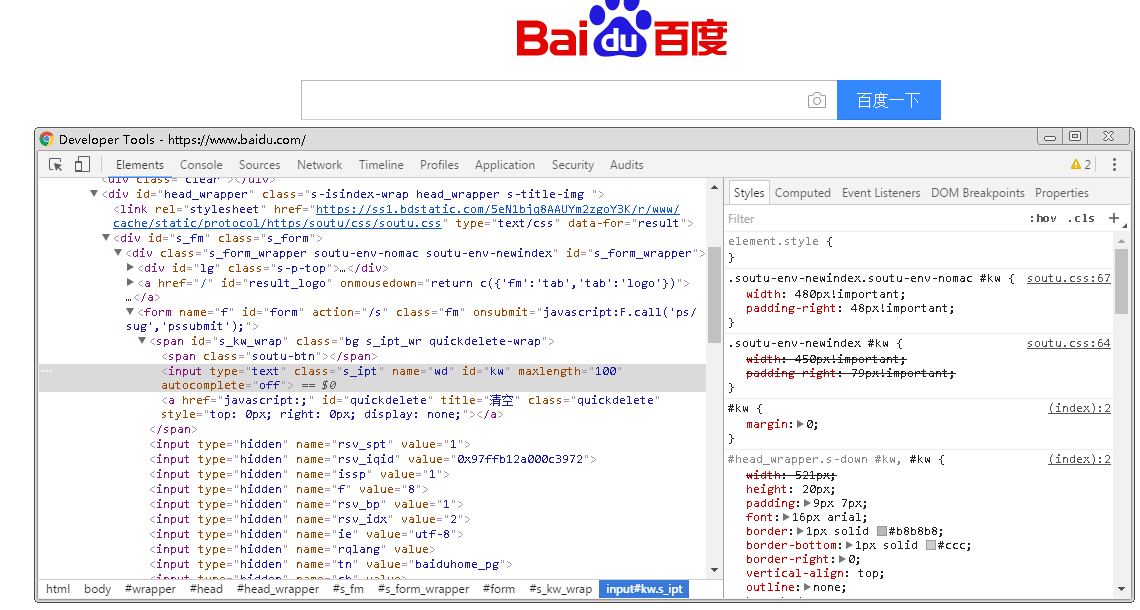Screen dimensions: 1140x610
Task: Open the soutu.css:64 source link
Action: click(x=1069, y=343)
